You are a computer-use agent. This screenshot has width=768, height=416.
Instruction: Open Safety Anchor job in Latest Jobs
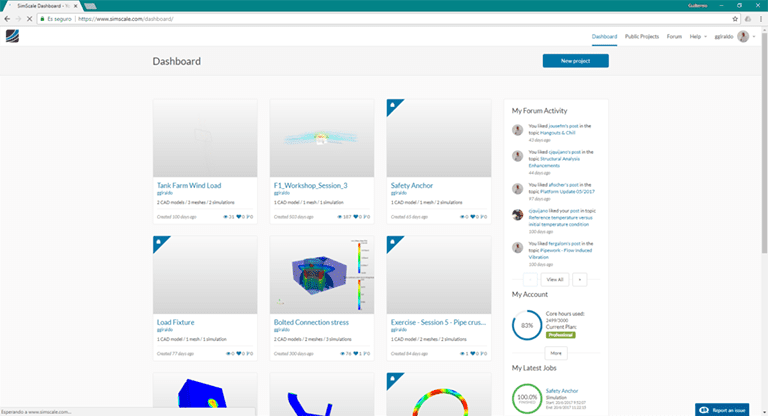[562, 391]
